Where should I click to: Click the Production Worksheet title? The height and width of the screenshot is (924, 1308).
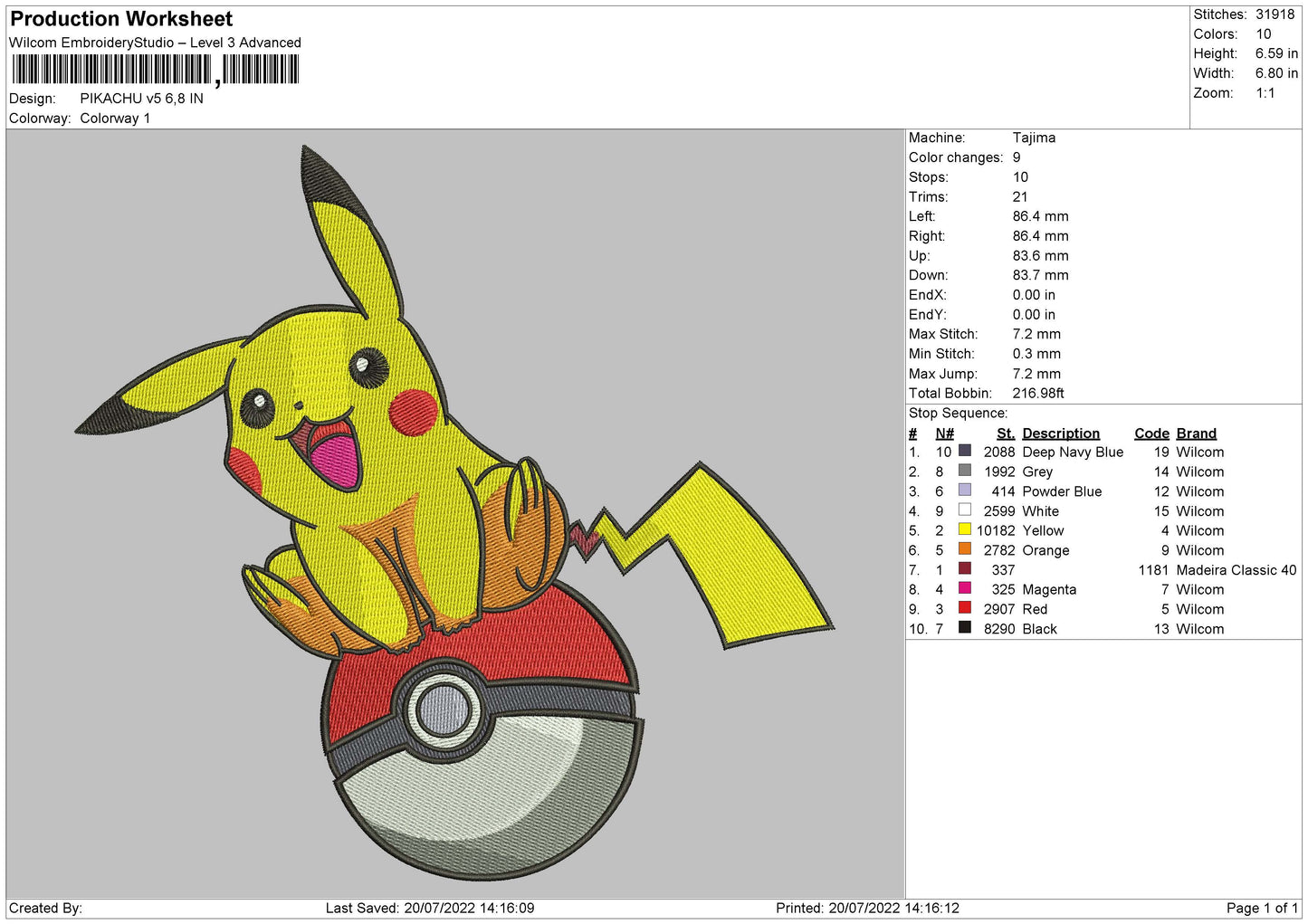click(x=121, y=19)
